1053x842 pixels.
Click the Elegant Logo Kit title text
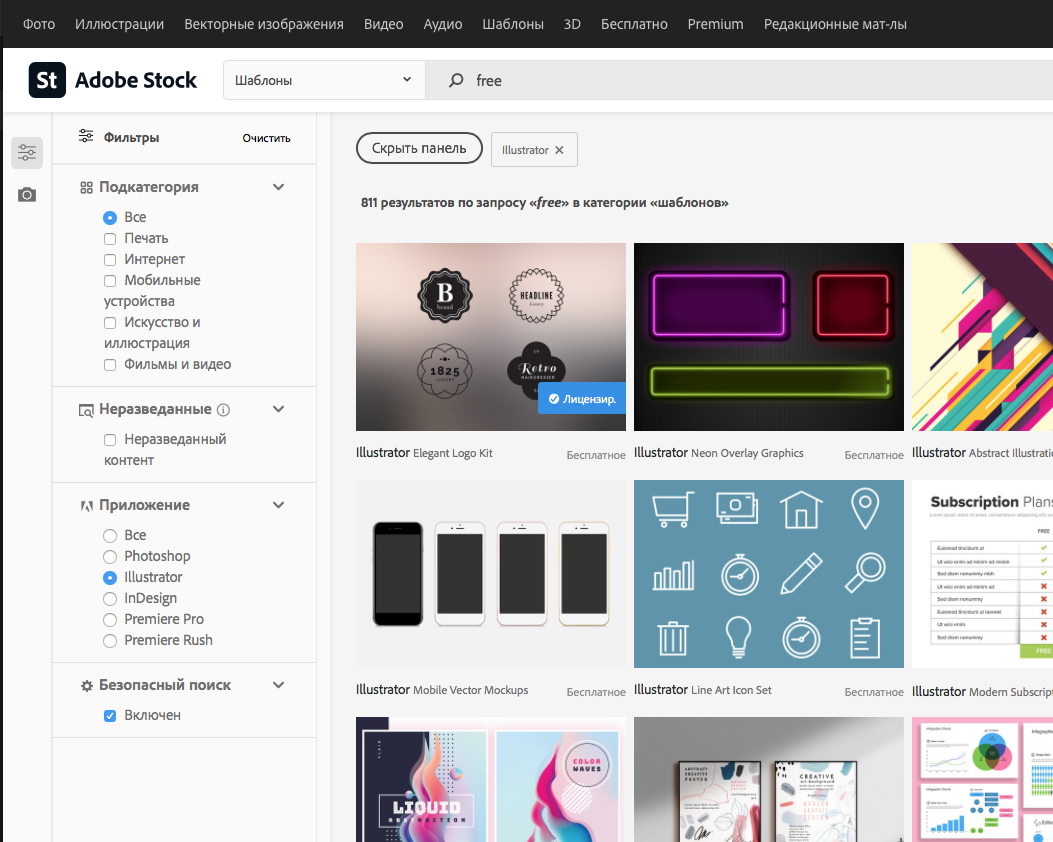coord(453,453)
